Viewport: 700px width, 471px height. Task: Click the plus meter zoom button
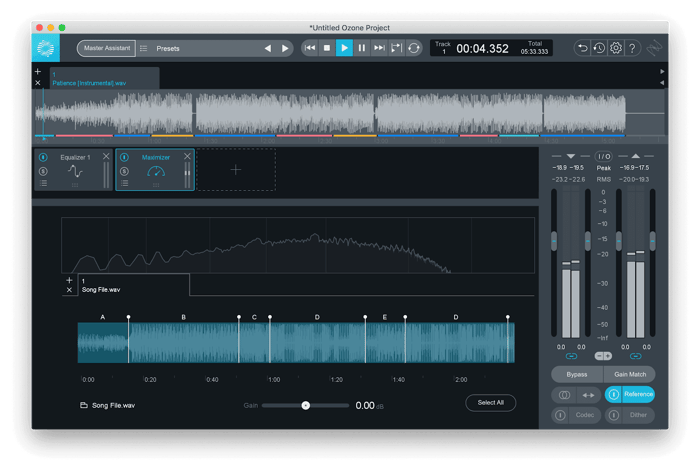[608, 356]
